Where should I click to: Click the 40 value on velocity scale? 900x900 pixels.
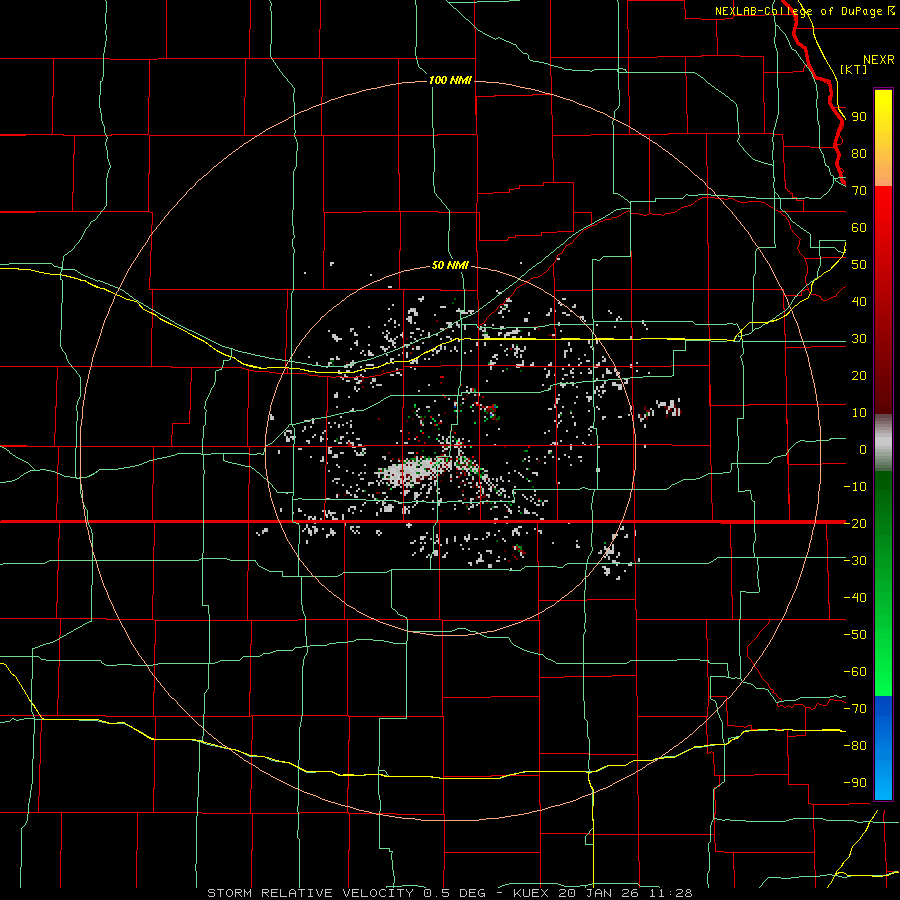click(x=859, y=301)
